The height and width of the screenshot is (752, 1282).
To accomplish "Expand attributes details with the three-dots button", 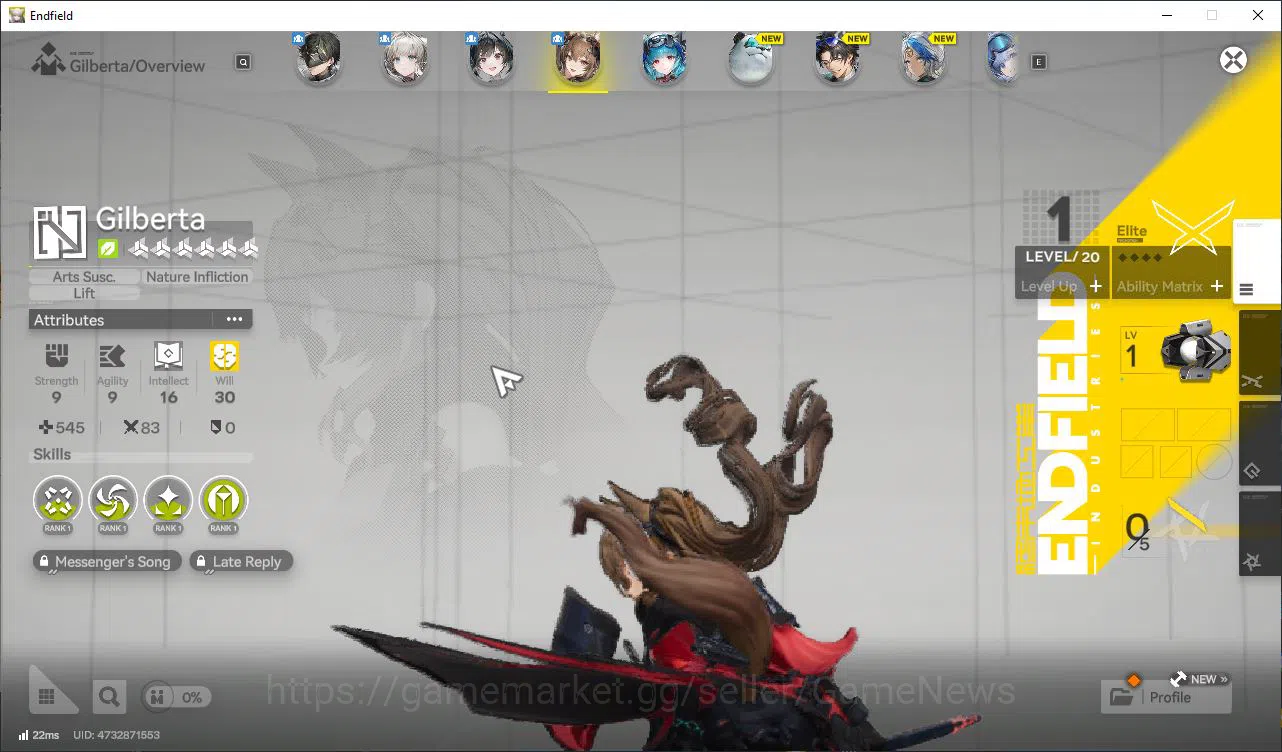I will tap(234, 320).
